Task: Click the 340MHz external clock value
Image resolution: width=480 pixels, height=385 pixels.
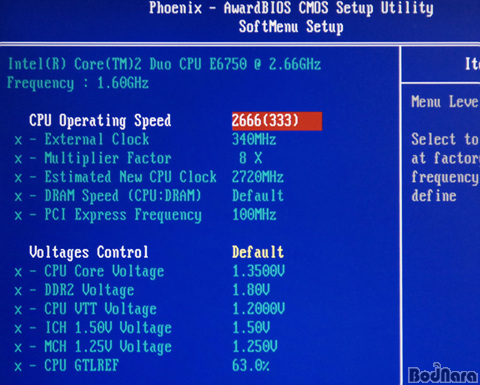Action: click(x=254, y=139)
